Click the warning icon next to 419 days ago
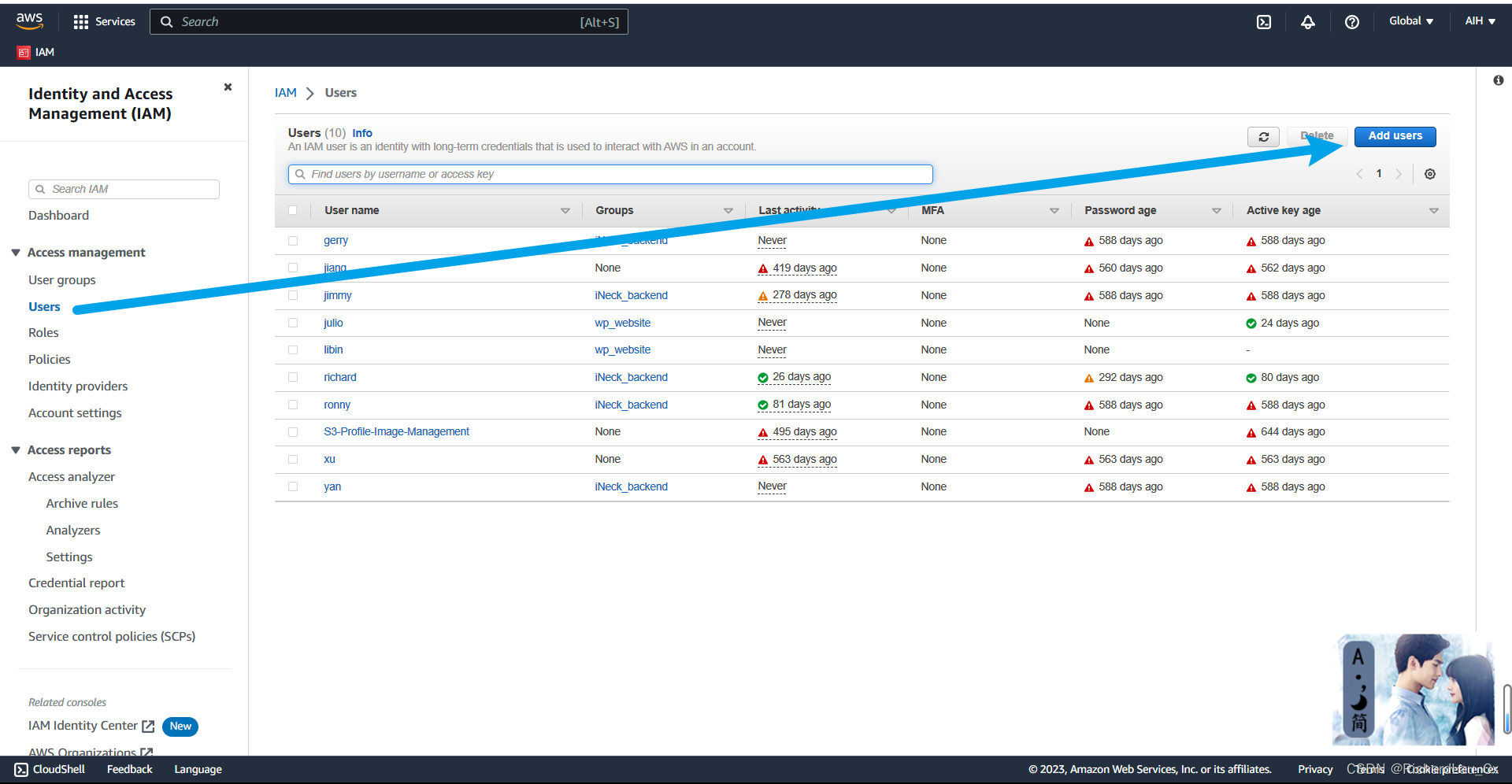The image size is (1512, 784). tap(763, 269)
